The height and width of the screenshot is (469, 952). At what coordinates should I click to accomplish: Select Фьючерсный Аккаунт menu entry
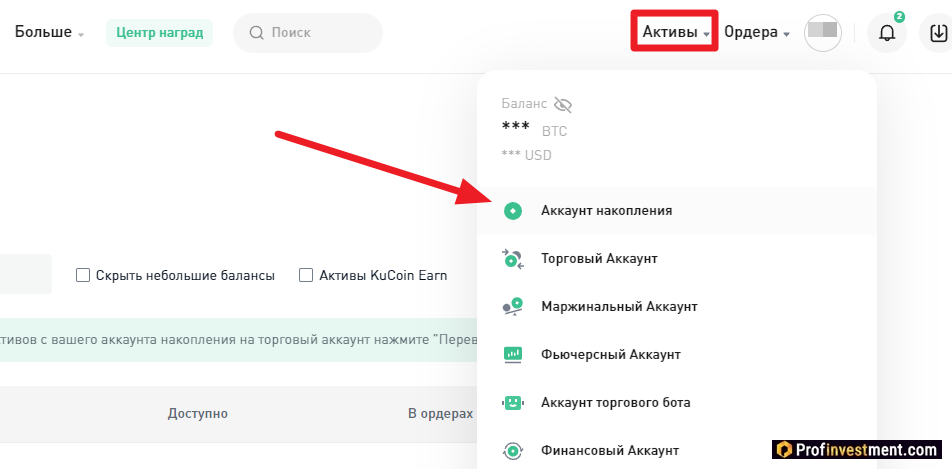pyautogui.click(x=677, y=354)
